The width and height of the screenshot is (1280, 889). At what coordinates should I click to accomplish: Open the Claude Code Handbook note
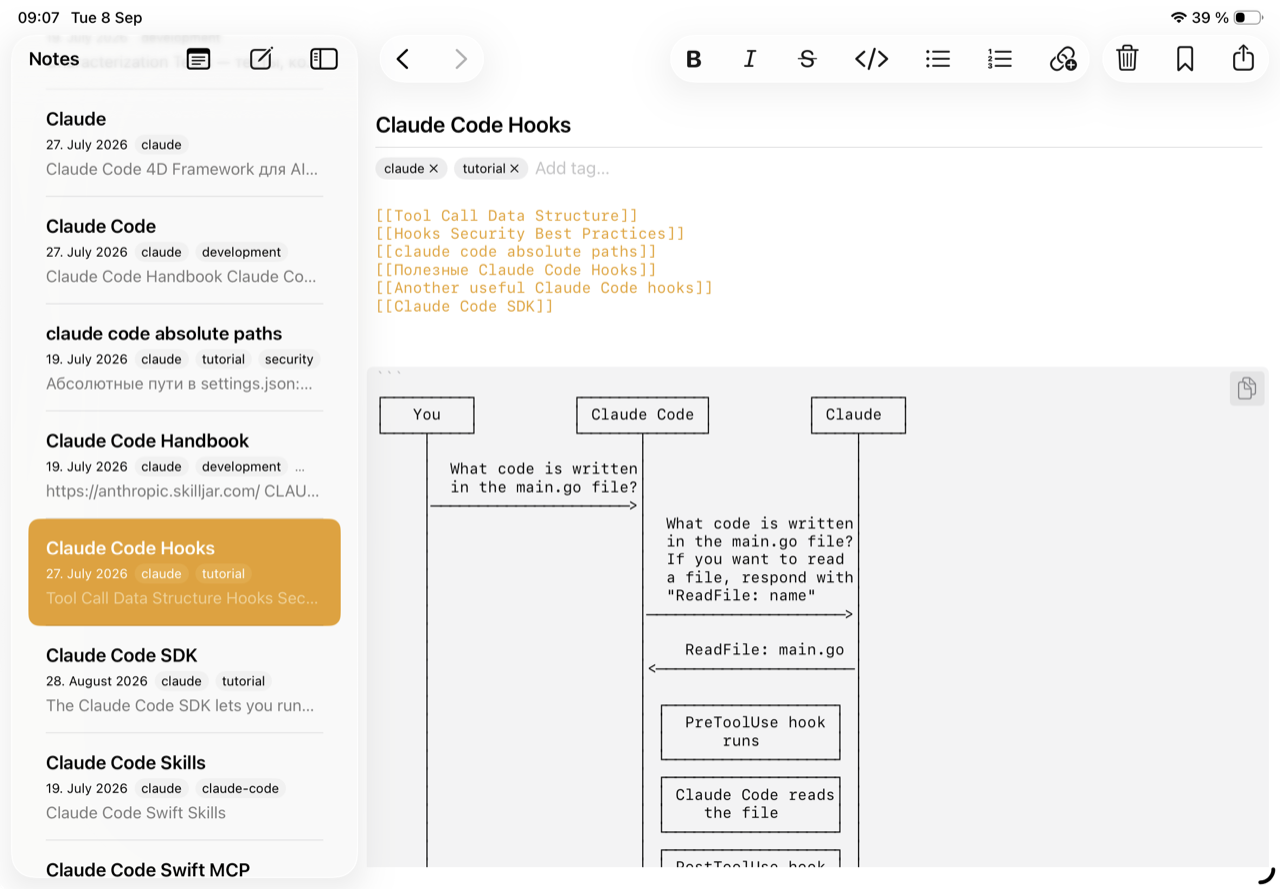coord(184,465)
